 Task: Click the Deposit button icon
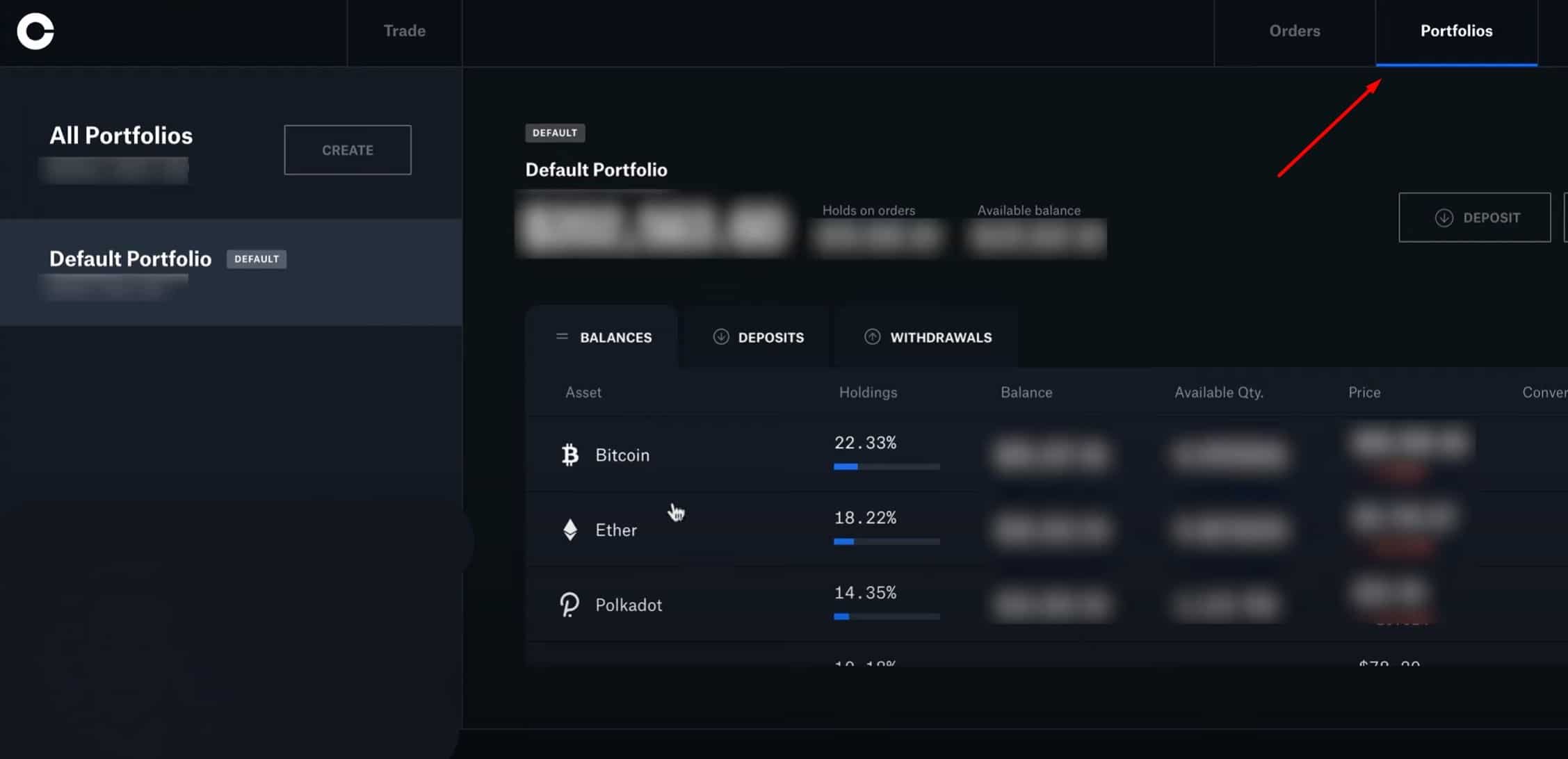tap(1444, 217)
